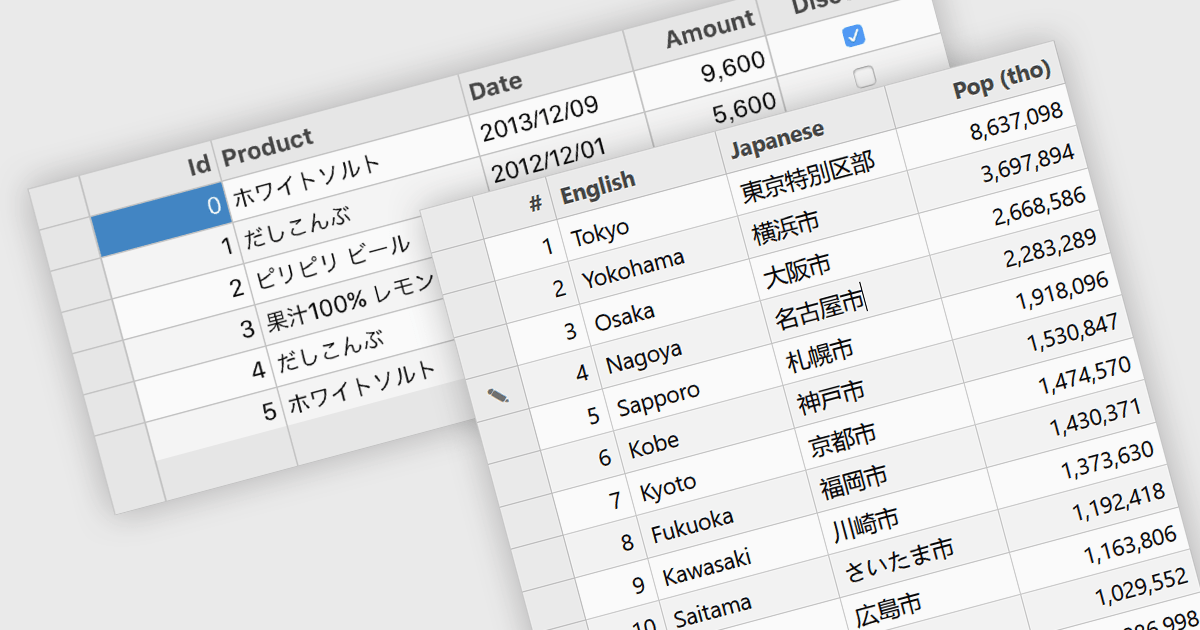Select the Tokyo cell
The width and height of the screenshot is (1200, 630).
click(600, 233)
